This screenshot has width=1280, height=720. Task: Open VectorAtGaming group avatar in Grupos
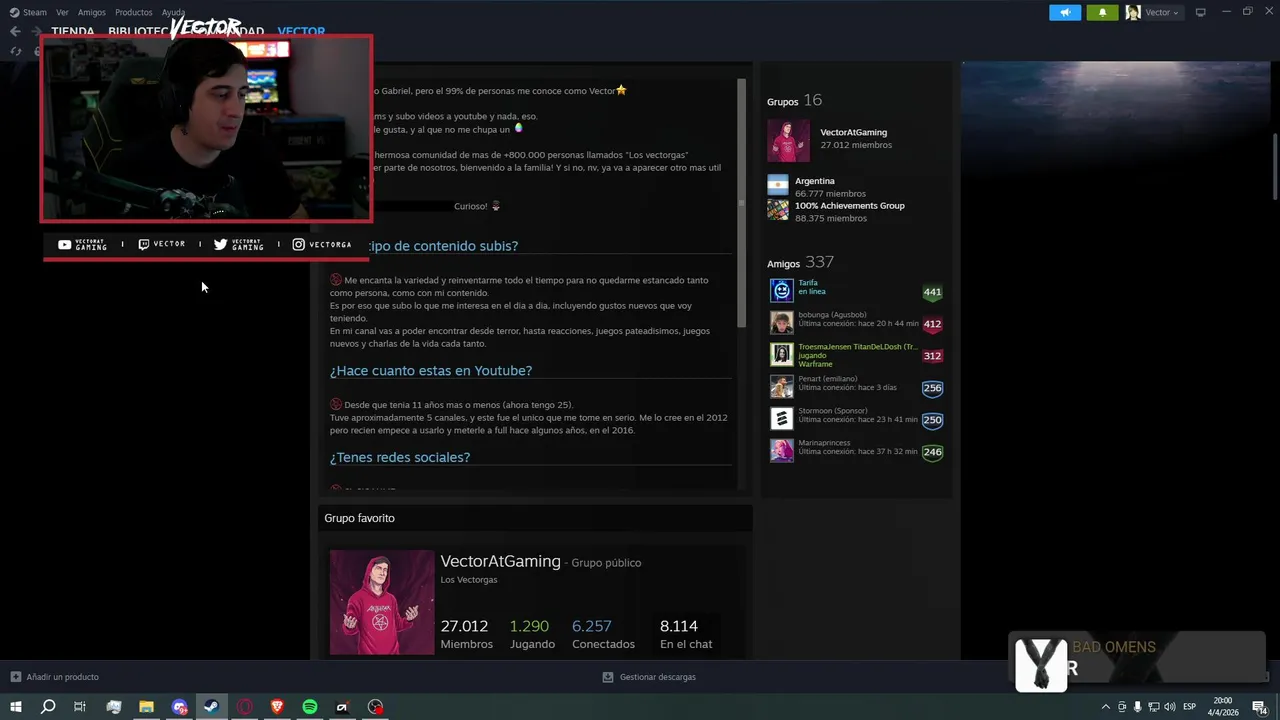[x=788, y=140]
